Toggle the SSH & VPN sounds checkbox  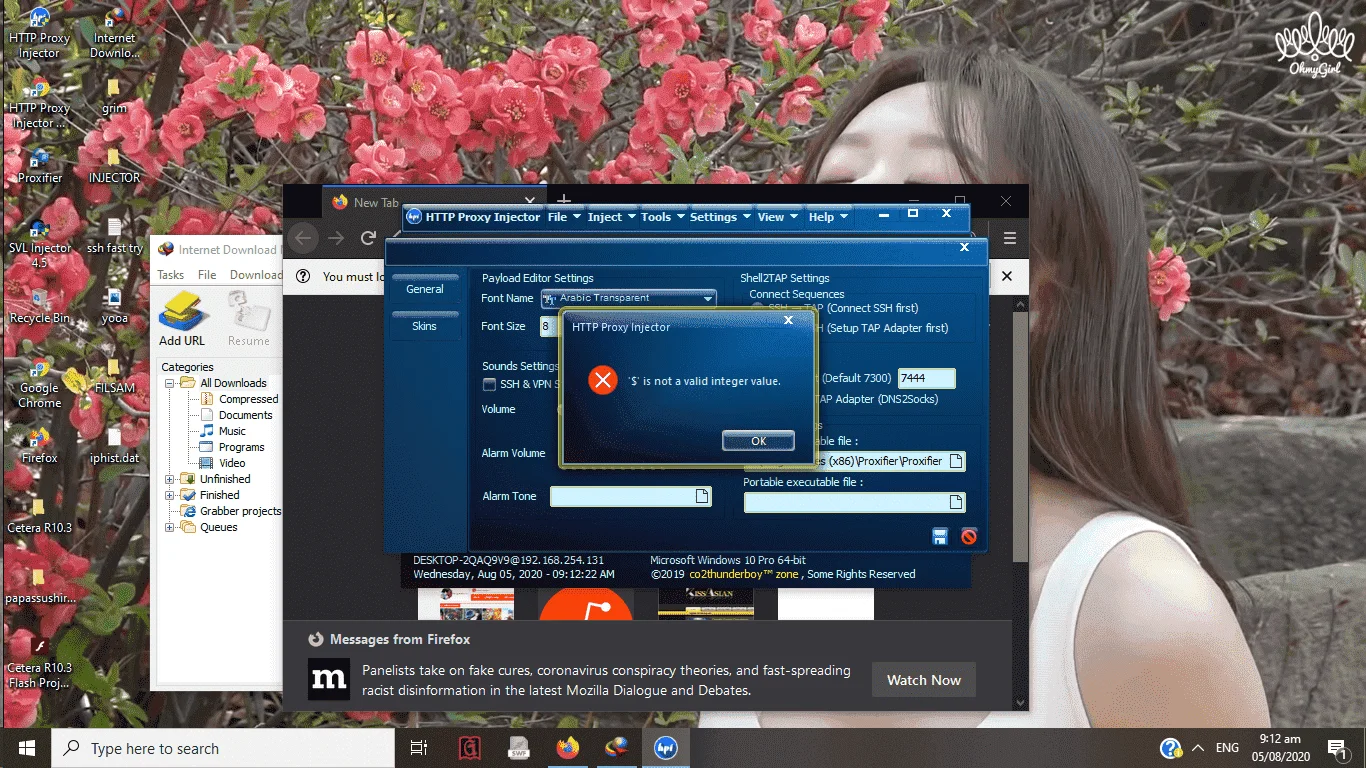pyautogui.click(x=489, y=384)
